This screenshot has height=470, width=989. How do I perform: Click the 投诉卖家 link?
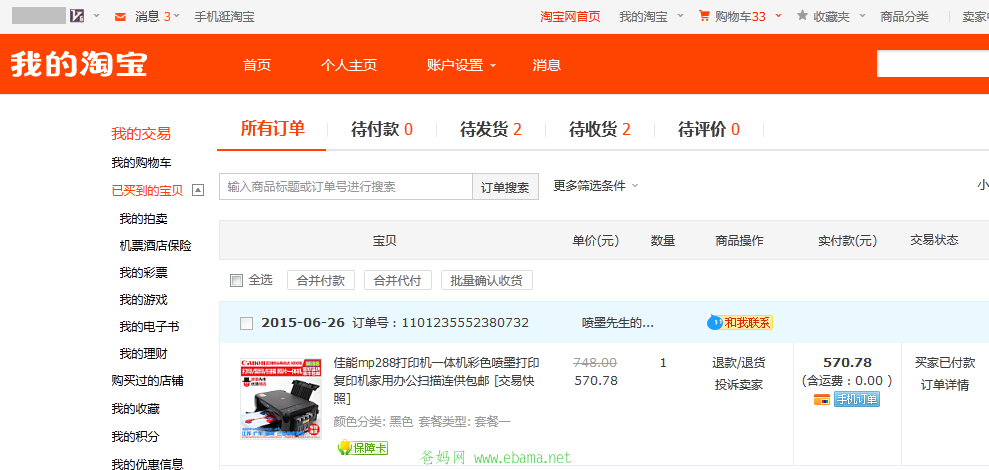pyautogui.click(x=739, y=384)
